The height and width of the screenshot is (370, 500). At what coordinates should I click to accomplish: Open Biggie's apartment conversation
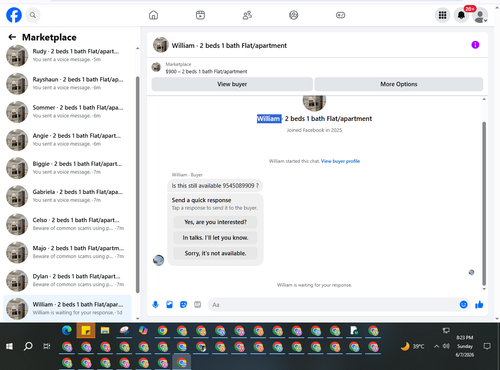point(67,168)
